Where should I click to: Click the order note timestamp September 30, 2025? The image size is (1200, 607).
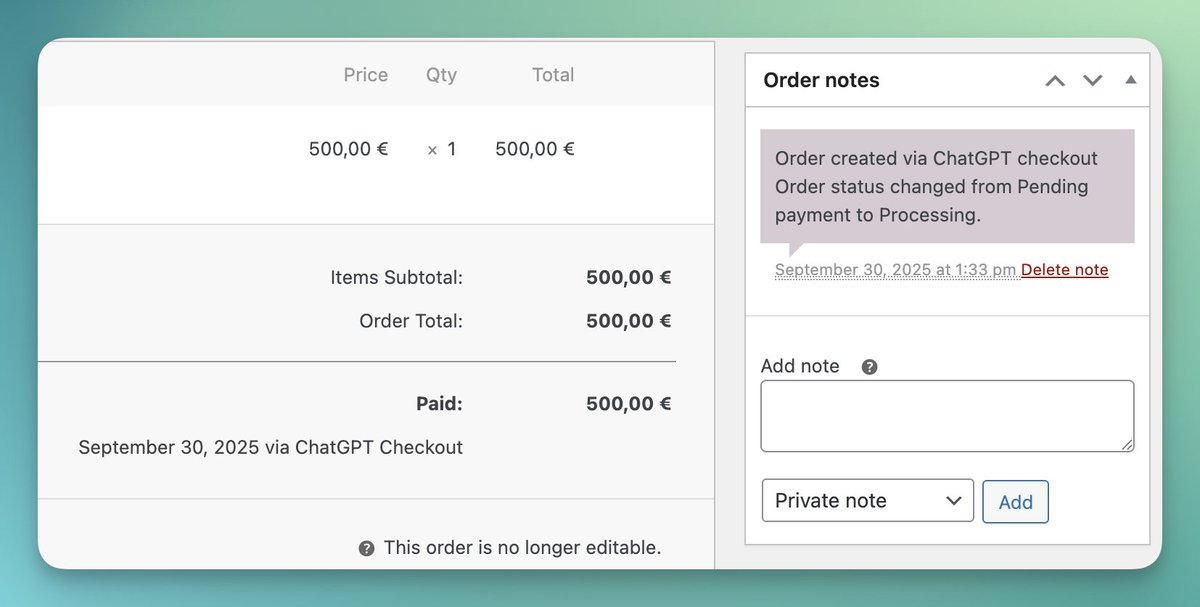pyautogui.click(x=896, y=270)
